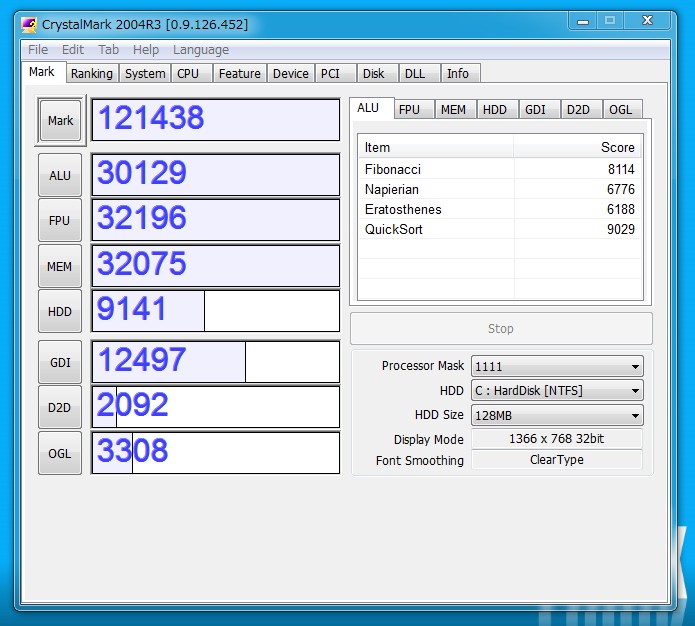695x626 pixels.
Task: Click the Display Mode 1366 x 768 32bit value
Action: (x=557, y=438)
